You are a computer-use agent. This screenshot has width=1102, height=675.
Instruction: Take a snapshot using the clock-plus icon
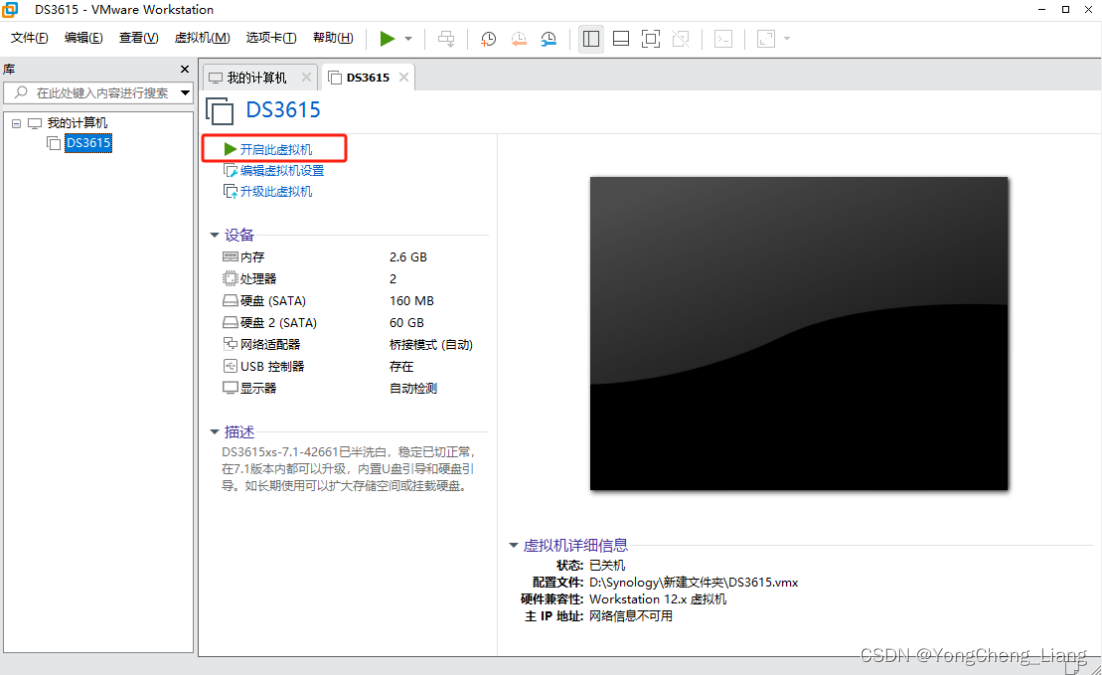coord(488,39)
